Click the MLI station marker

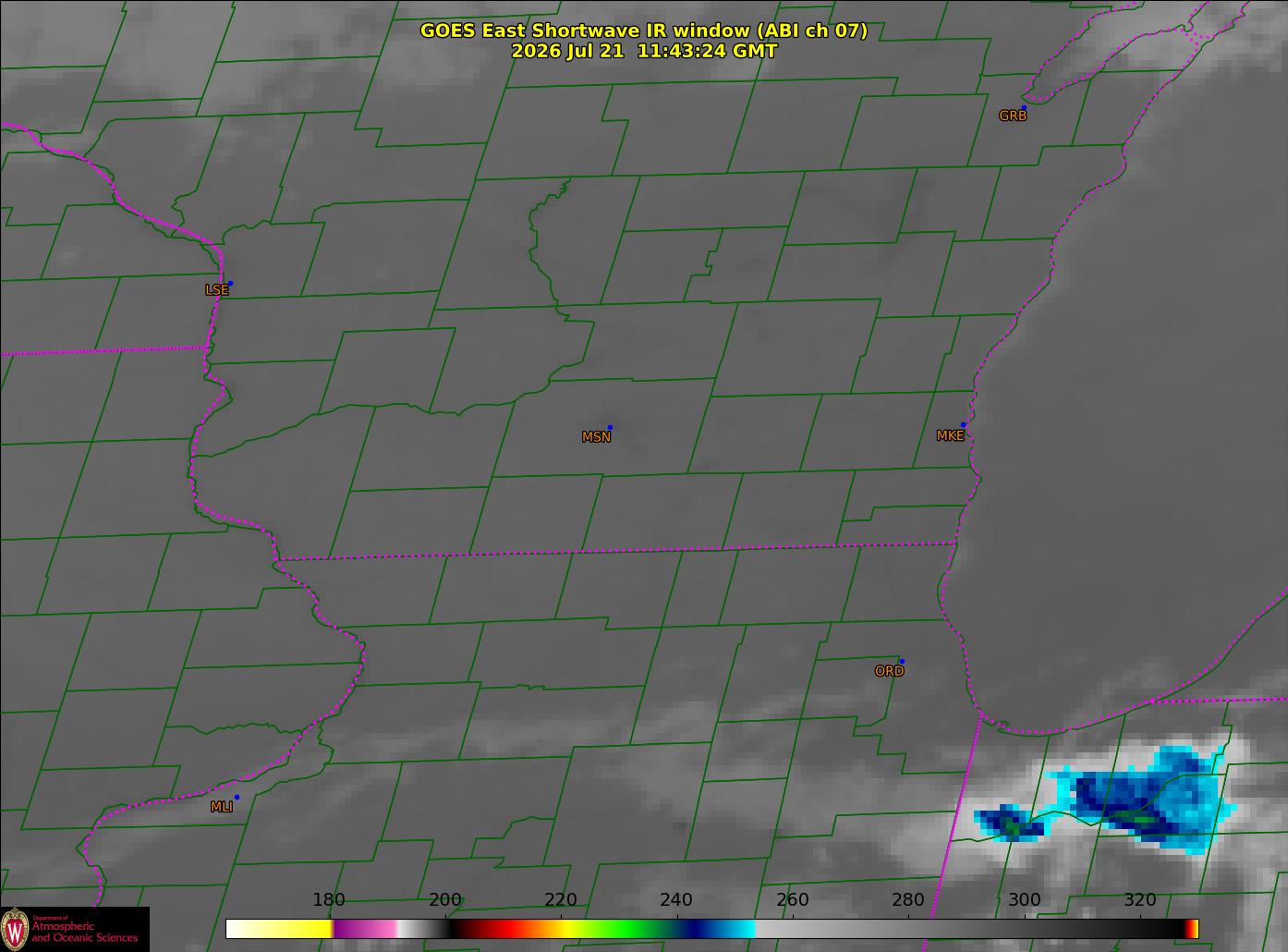point(237,797)
